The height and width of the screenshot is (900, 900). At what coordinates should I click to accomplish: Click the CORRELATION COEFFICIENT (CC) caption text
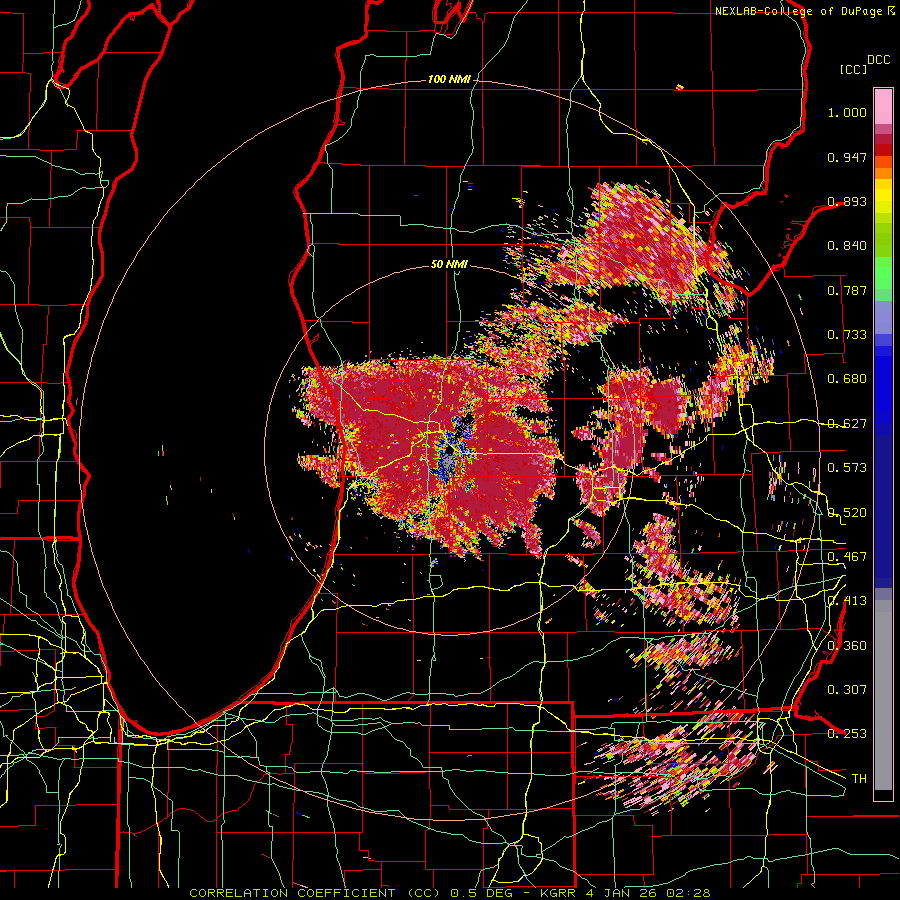click(314, 893)
